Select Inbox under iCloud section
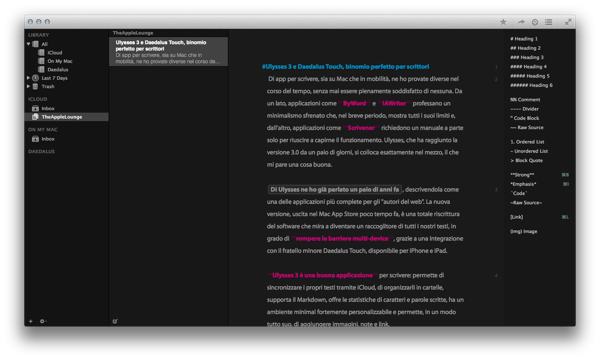Image resolution: width=600 pixels, height=360 pixels. tap(48, 108)
